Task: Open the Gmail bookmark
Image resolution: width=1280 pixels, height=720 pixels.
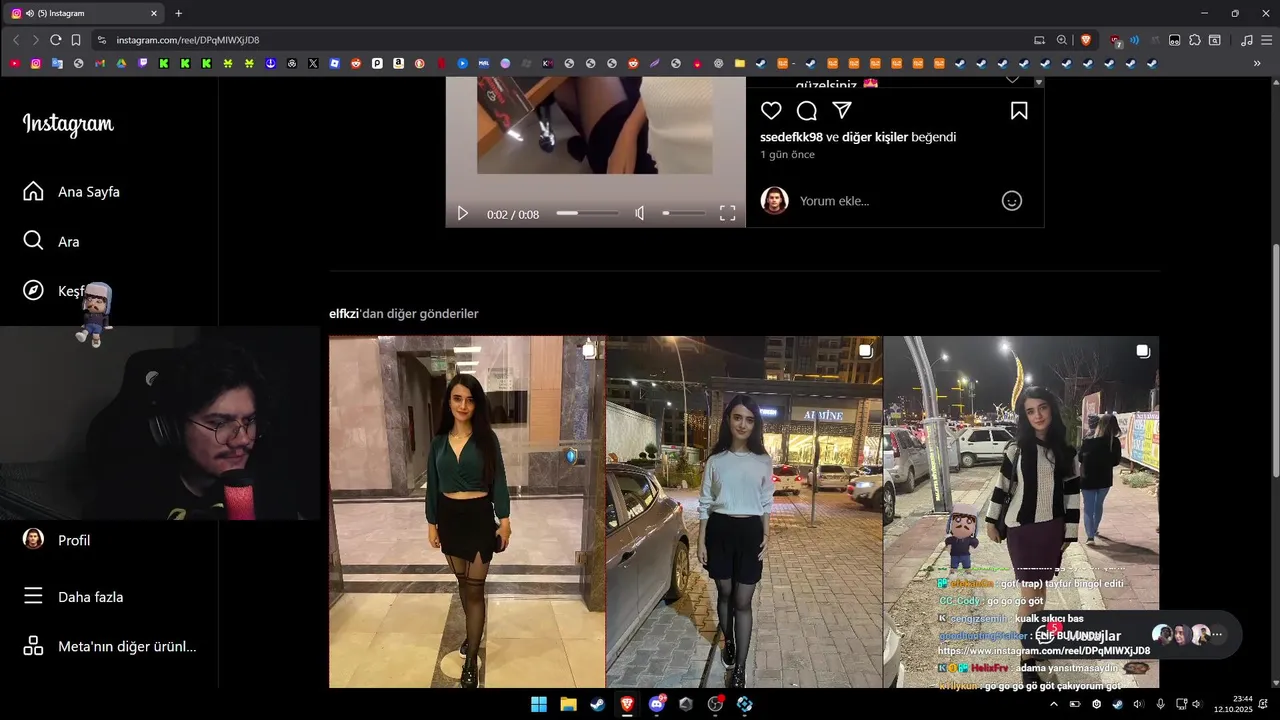Action: 100,63
